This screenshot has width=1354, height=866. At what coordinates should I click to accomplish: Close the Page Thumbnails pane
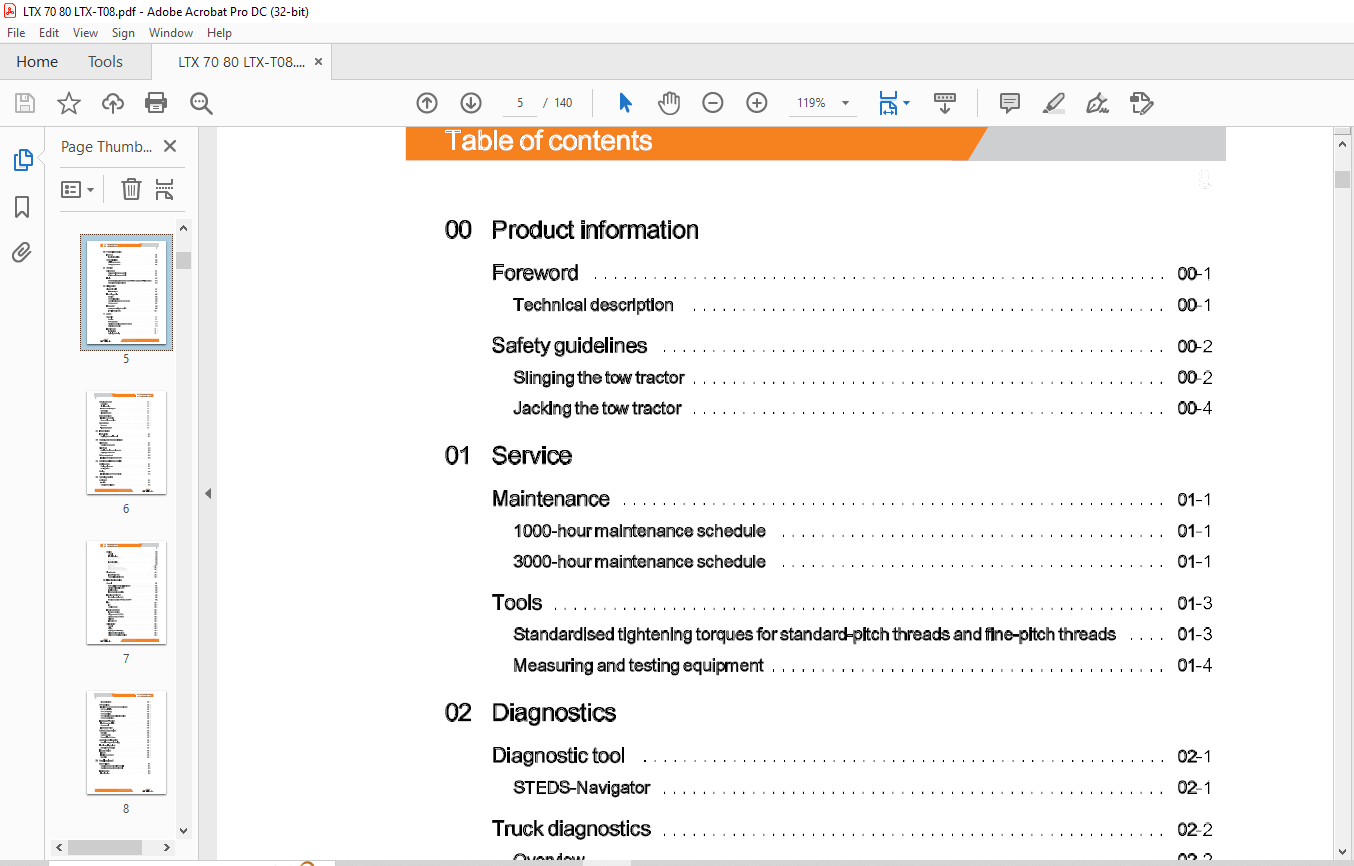[x=170, y=146]
